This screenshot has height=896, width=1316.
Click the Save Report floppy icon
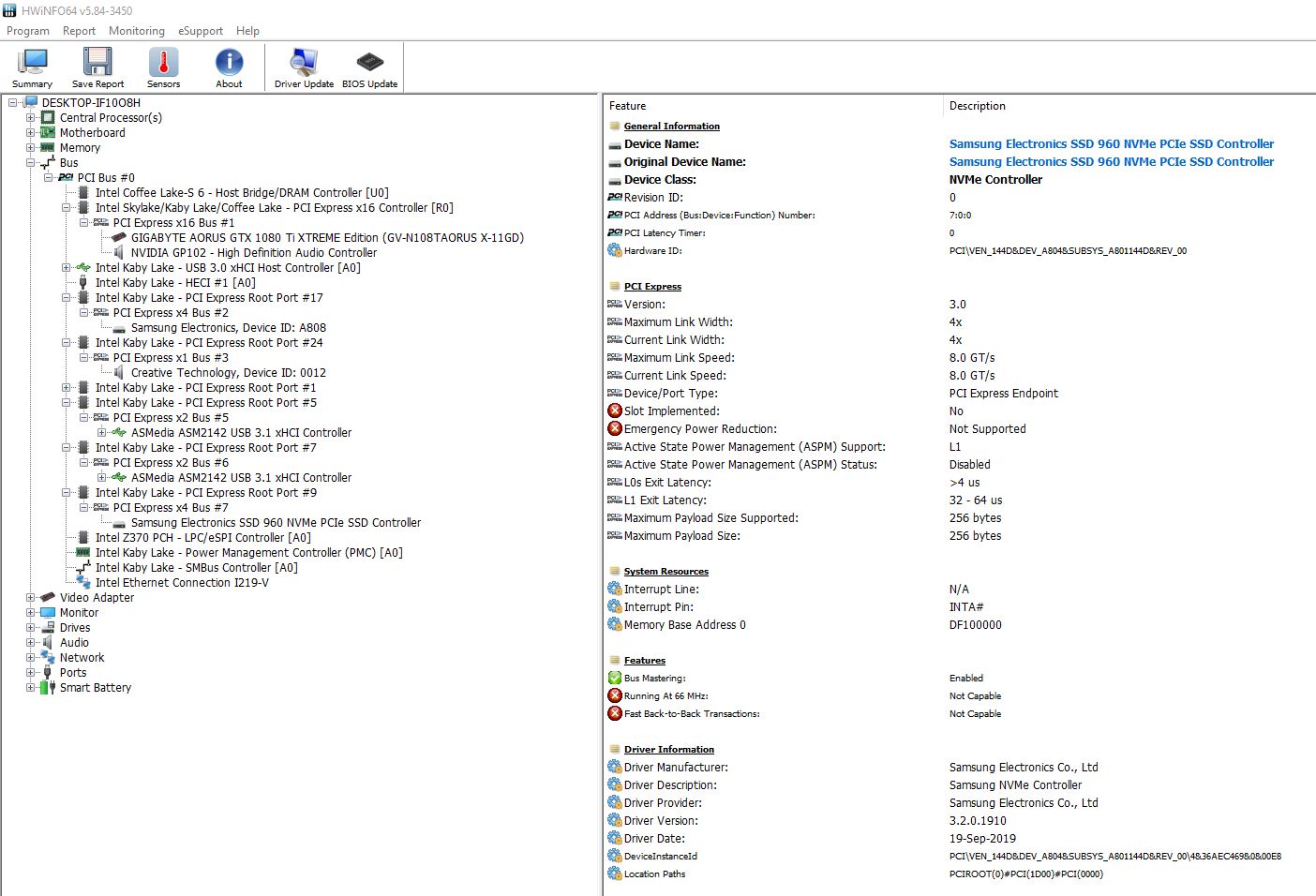(97, 62)
